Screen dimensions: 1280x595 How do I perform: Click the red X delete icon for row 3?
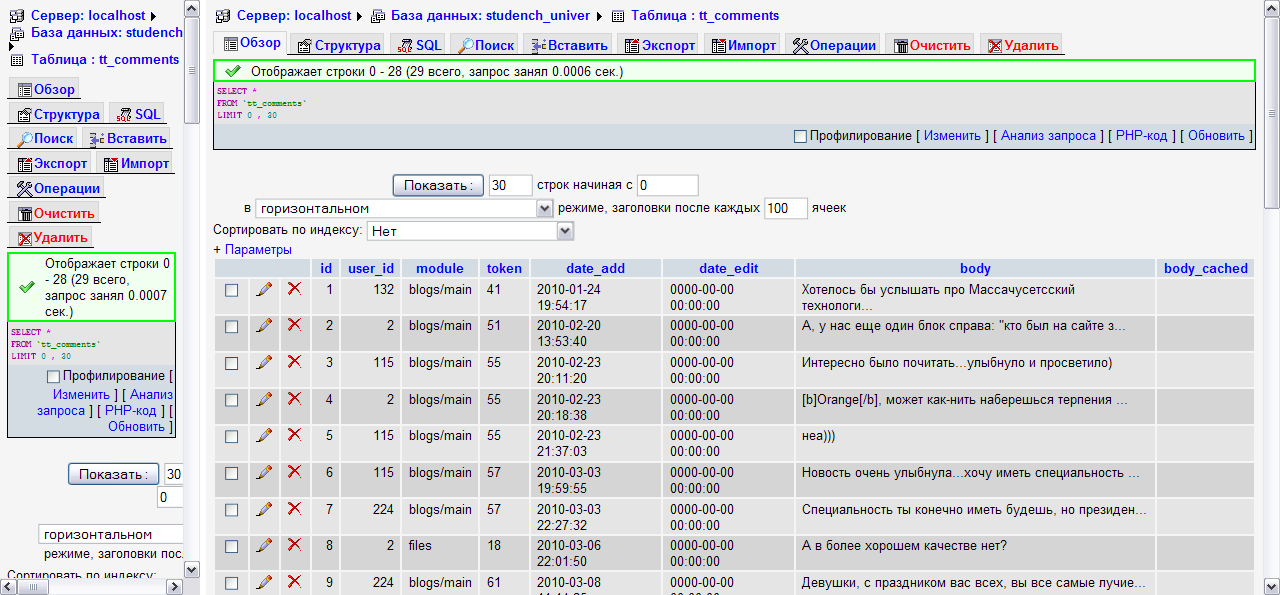[x=294, y=362]
